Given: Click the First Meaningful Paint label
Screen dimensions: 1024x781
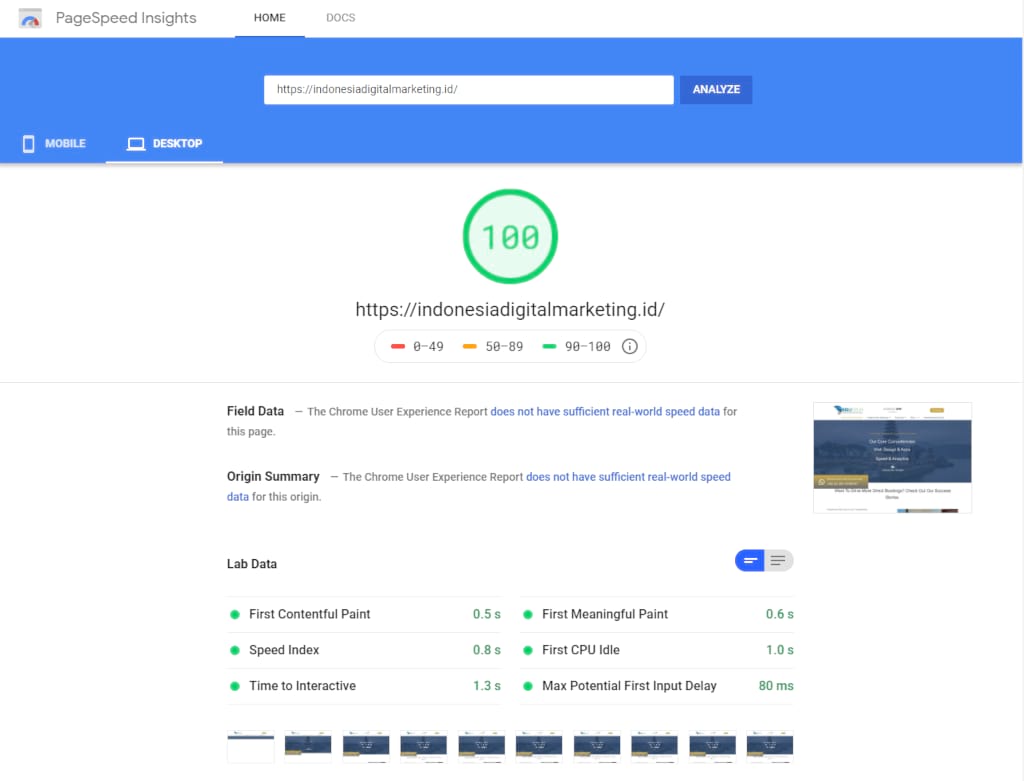Looking at the screenshot, I should (605, 614).
